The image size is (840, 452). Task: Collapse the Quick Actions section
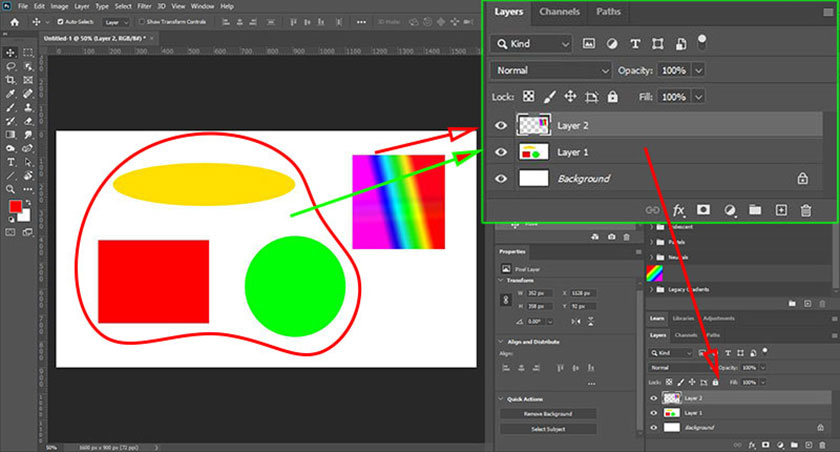501,399
